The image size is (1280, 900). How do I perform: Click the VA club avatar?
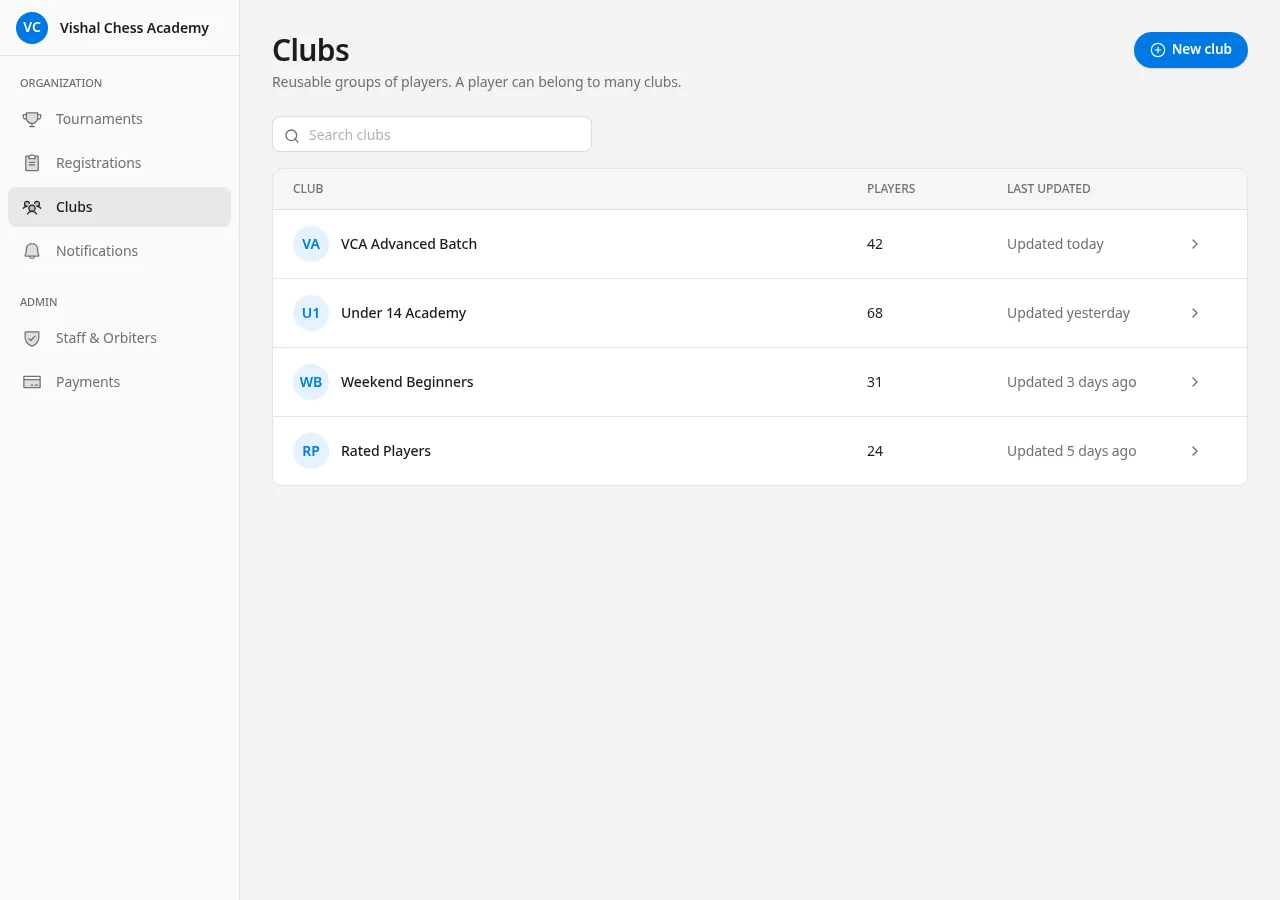pyautogui.click(x=311, y=244)
